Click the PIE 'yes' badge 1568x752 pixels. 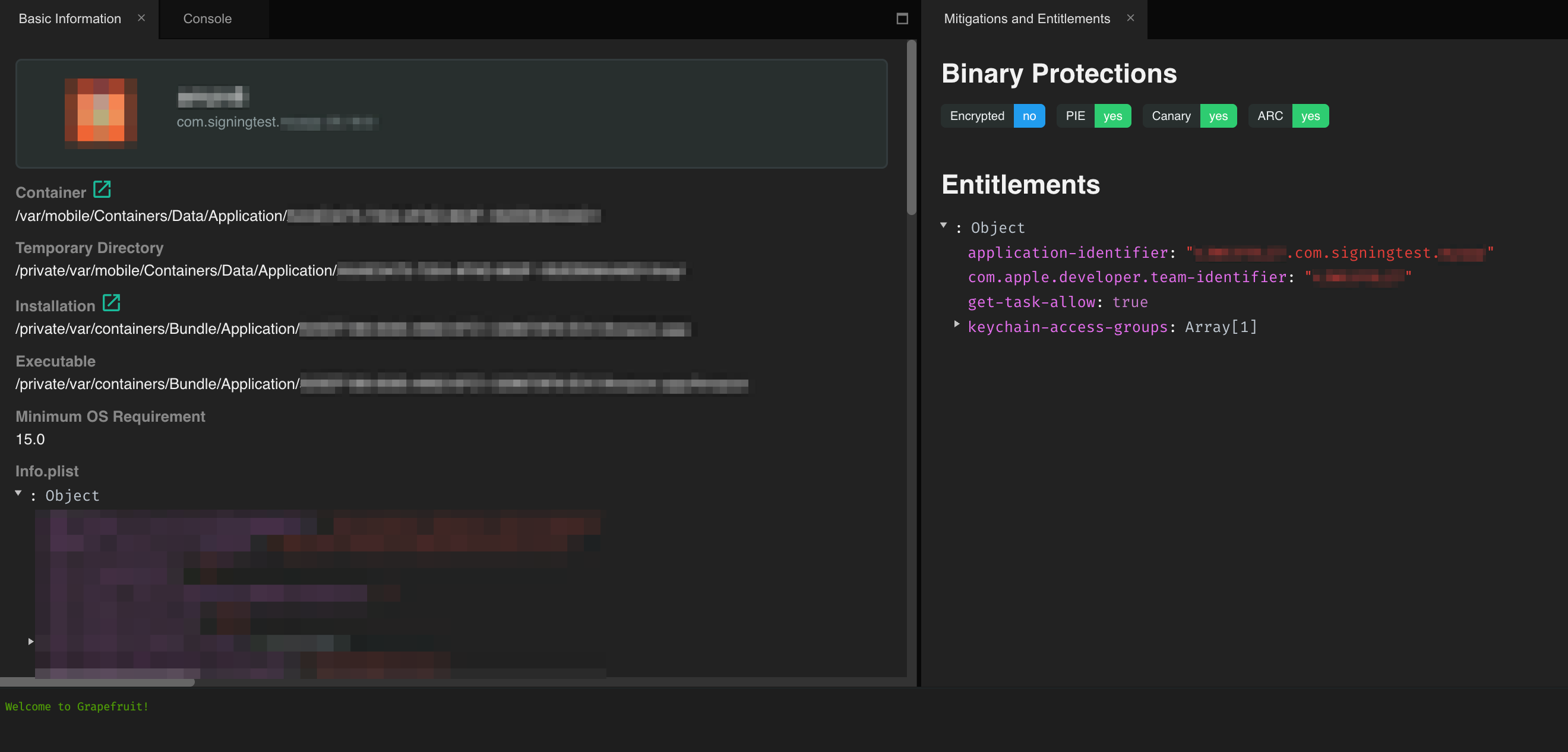click(x=1112, y=116)
